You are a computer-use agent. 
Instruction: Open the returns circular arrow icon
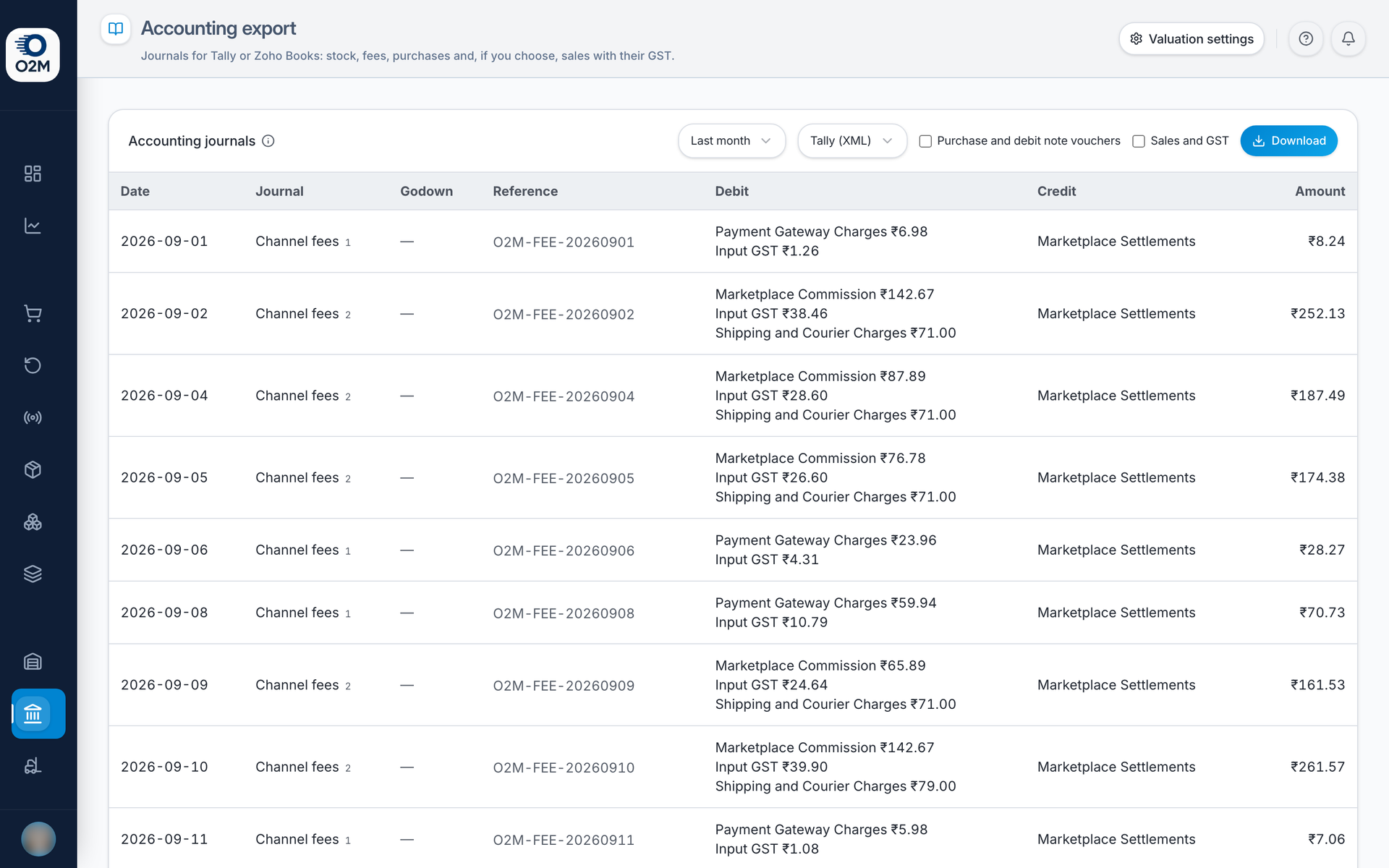point(33,365)
